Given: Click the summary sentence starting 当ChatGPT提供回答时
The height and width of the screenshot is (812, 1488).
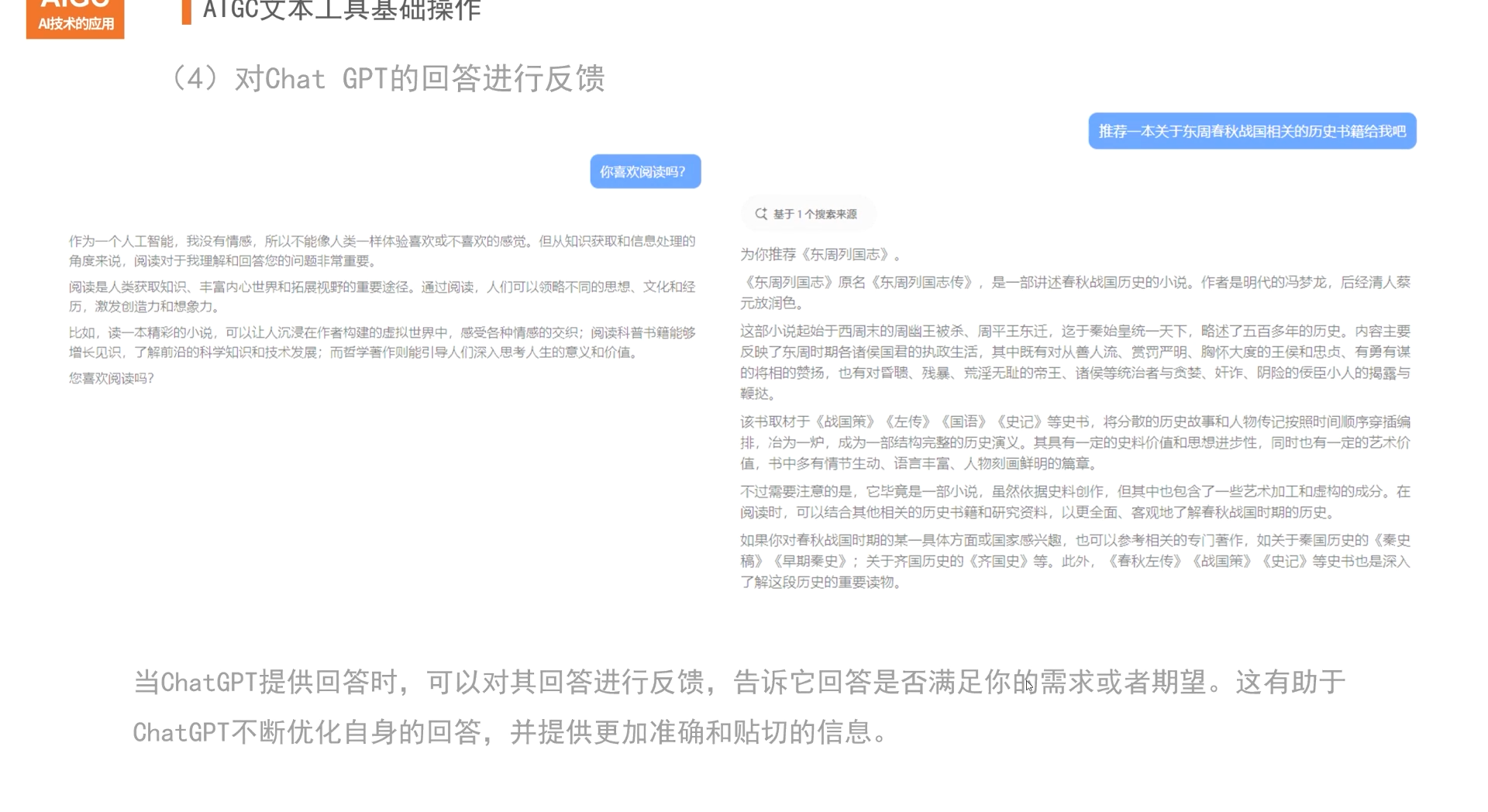Looking at the screenshot, I should (x=739, y=682).
